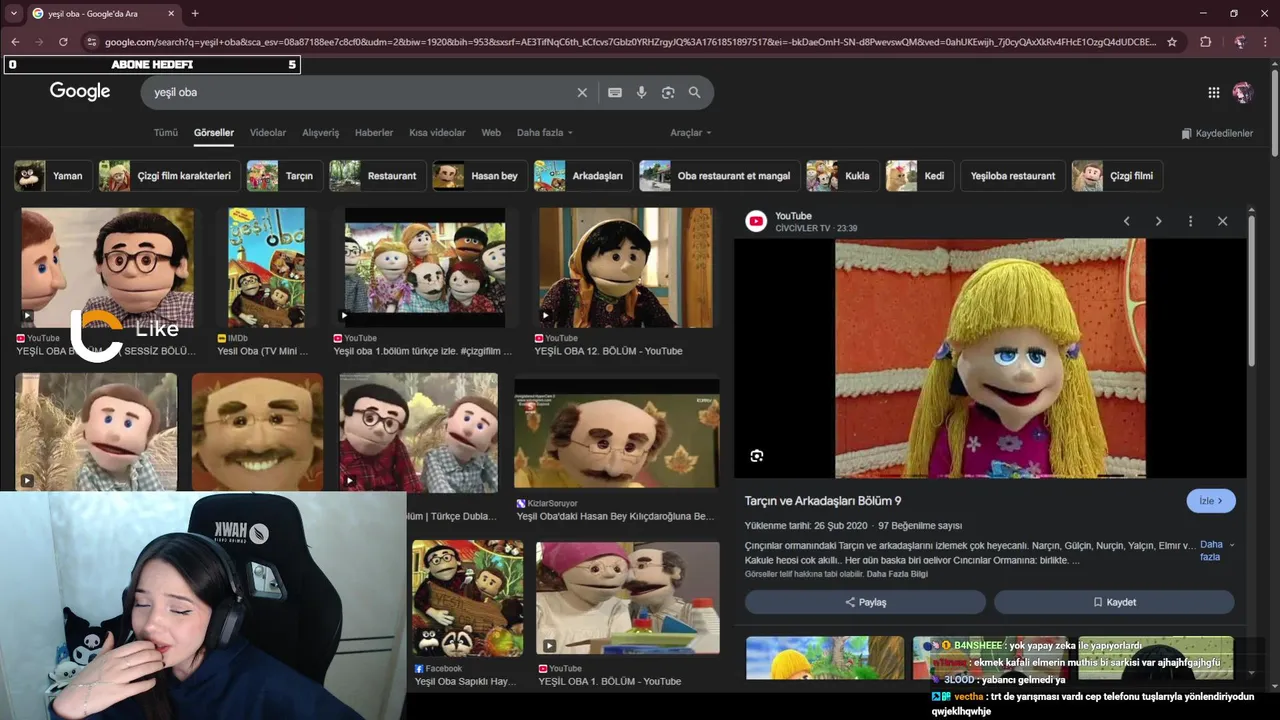This screenshot has width=1280, height=720.
Task: Open the Facebook 'Yeşil Oba Sapıklı' thumbnail
Action: (x=468, y=598)
